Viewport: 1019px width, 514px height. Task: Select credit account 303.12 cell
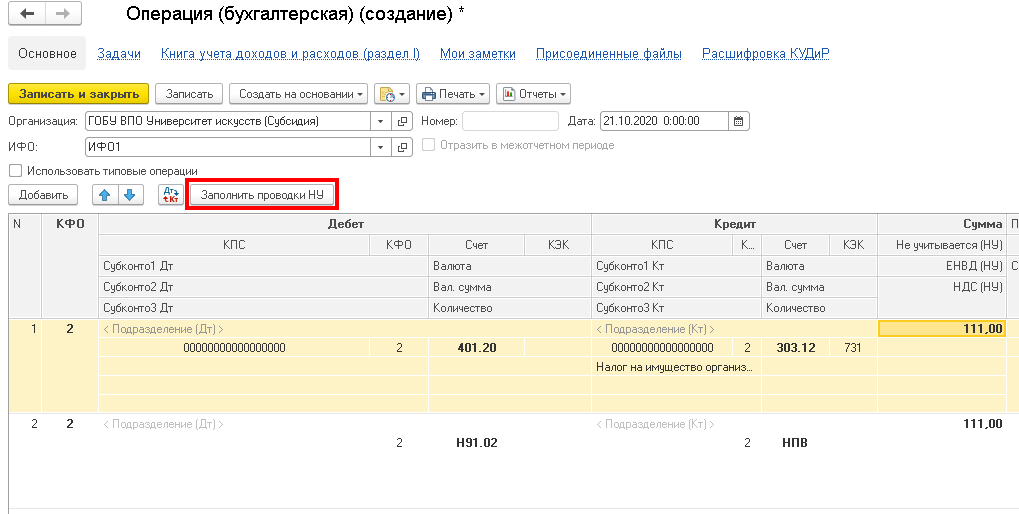click(x=795, y=348)
